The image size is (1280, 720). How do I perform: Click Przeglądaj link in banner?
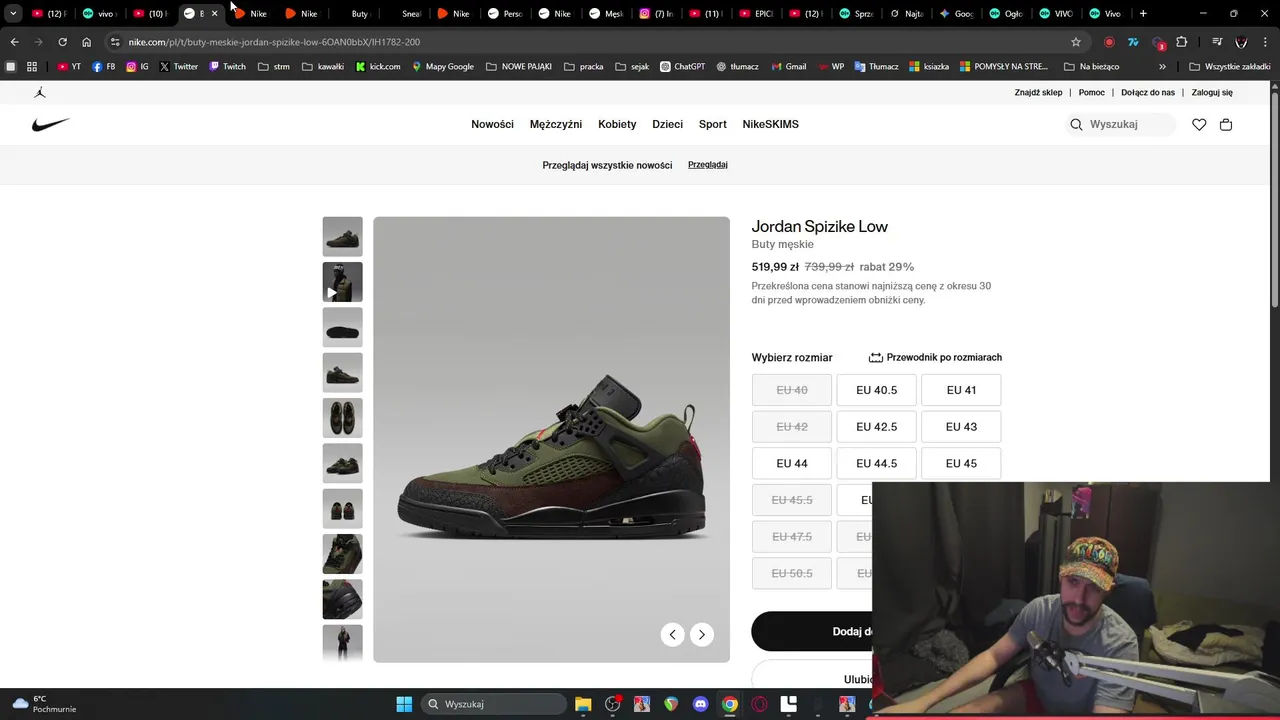[x=708, y=165]
